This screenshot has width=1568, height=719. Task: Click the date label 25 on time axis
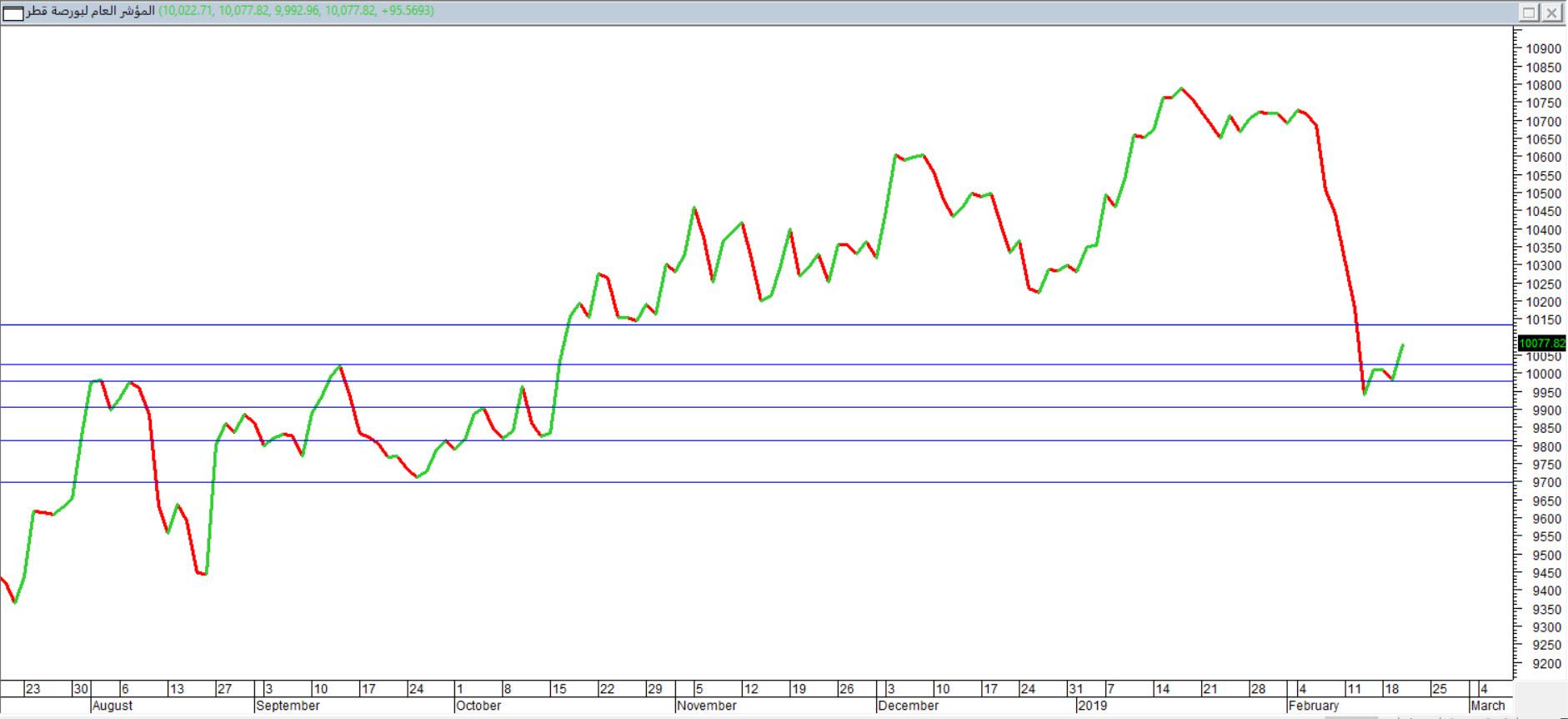pyautogui.click(x=1440, y=689)
